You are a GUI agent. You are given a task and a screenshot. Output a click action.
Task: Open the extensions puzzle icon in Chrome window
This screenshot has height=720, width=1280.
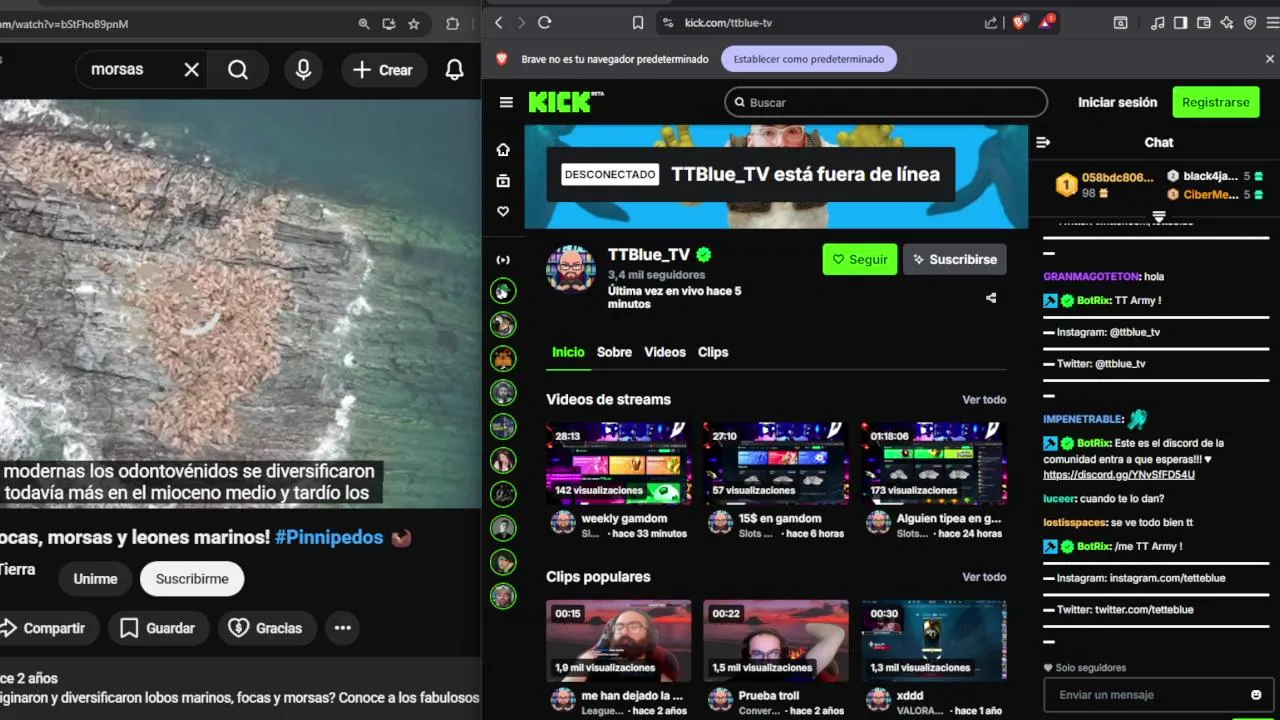[452, 24]
